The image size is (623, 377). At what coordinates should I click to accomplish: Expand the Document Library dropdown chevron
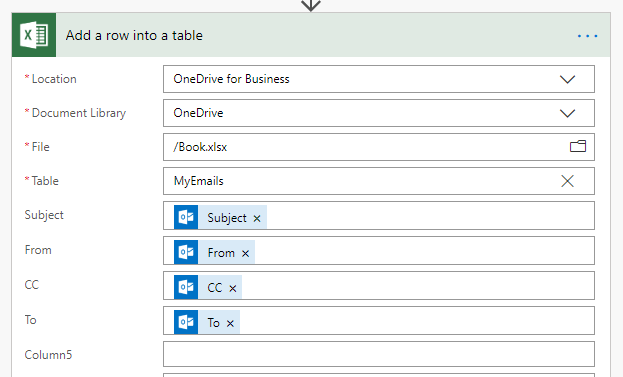click(567, 114)
